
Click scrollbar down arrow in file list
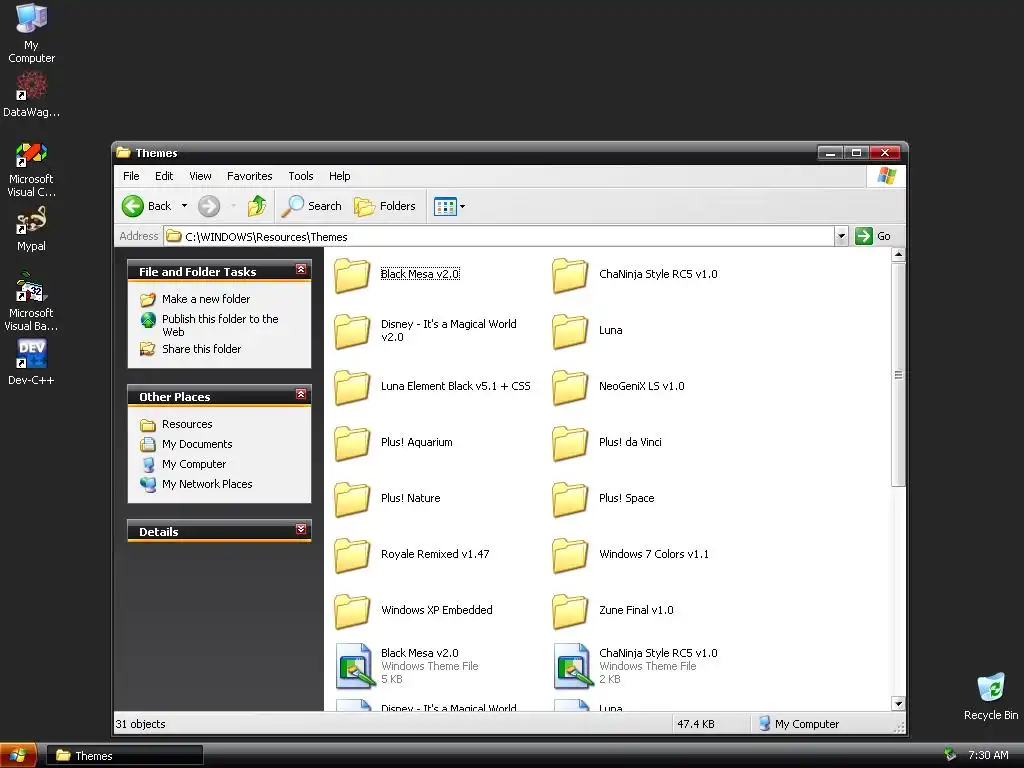[899, 704]
